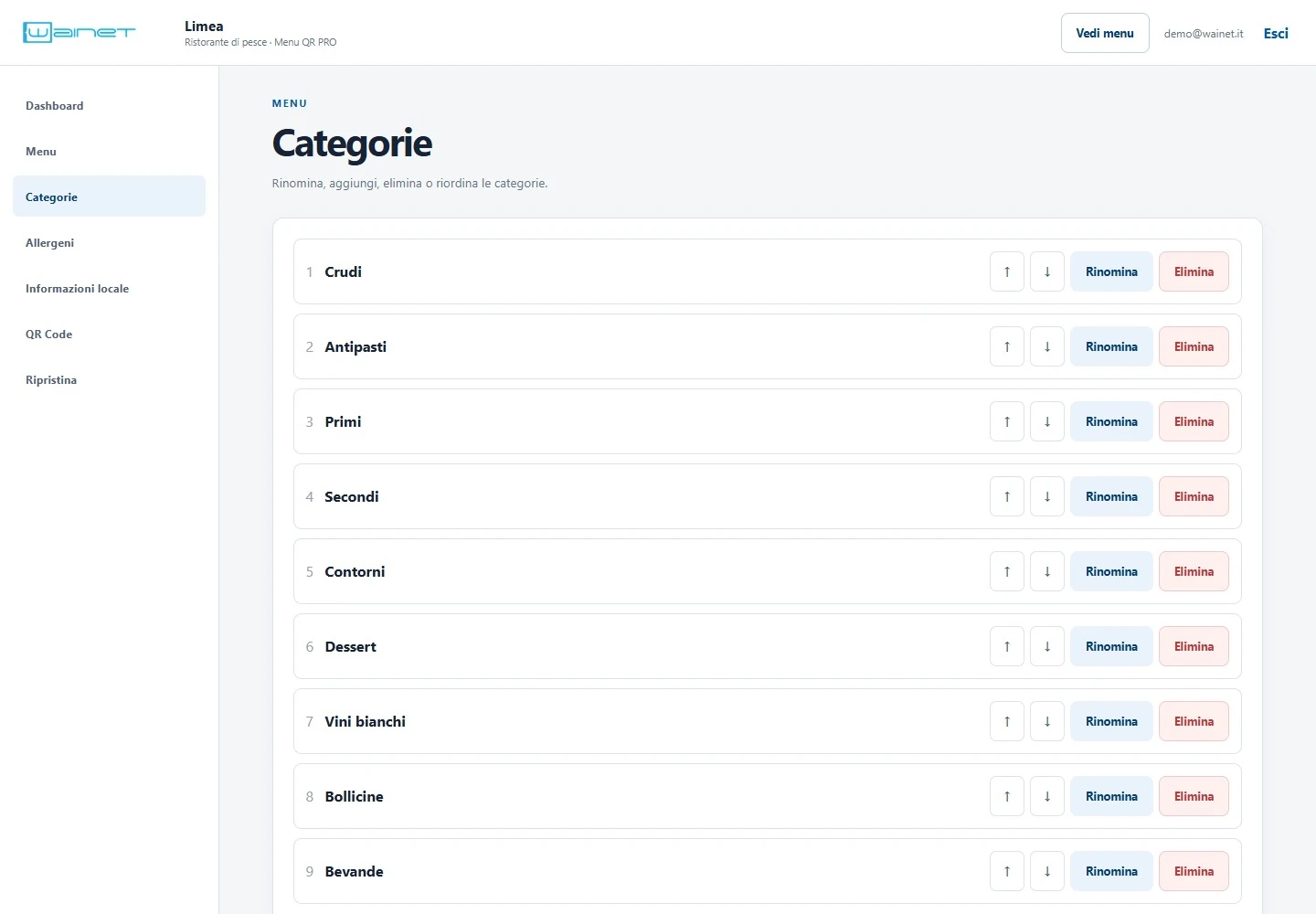Move Secondi up one position
Screen dimensions: 1316x914
tap(1007, 496)
